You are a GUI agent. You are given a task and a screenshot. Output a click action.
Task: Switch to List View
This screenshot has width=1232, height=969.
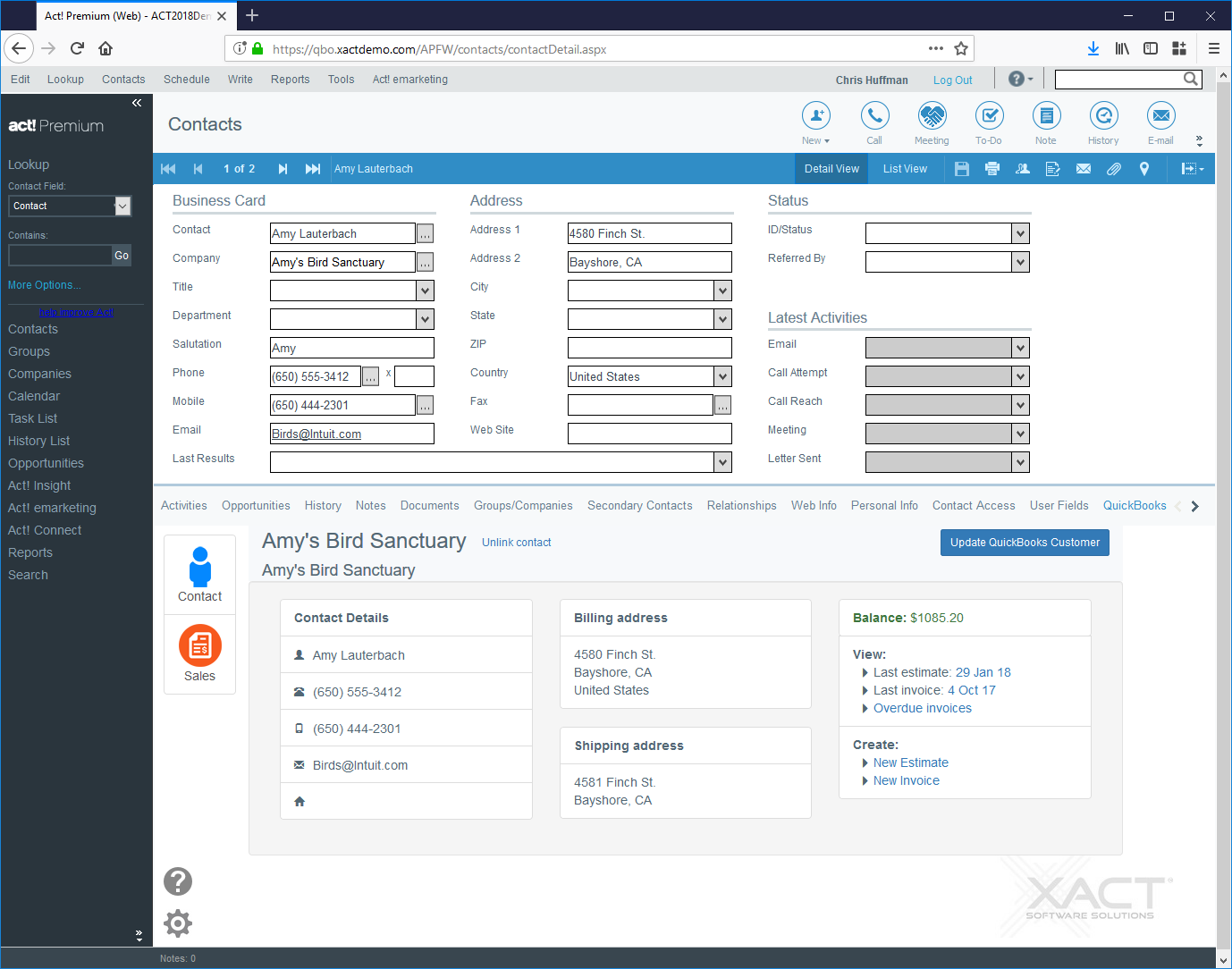click(906, 169)
